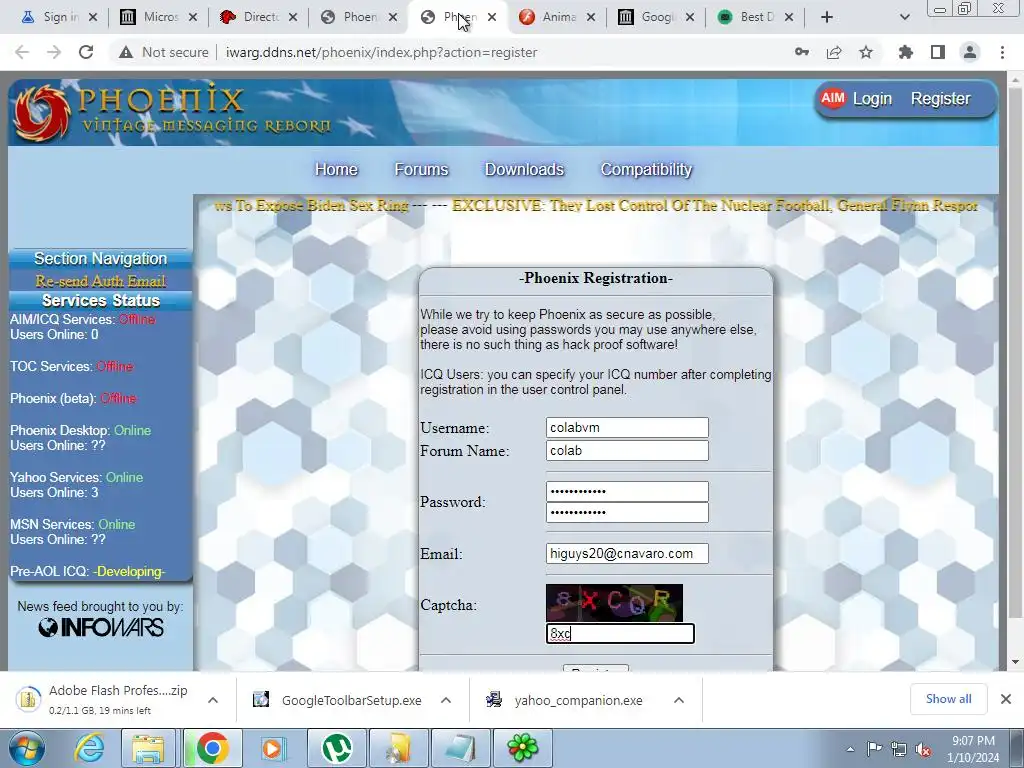
Task: Click the Action Center flag tray icon
Action: point(874,749)
